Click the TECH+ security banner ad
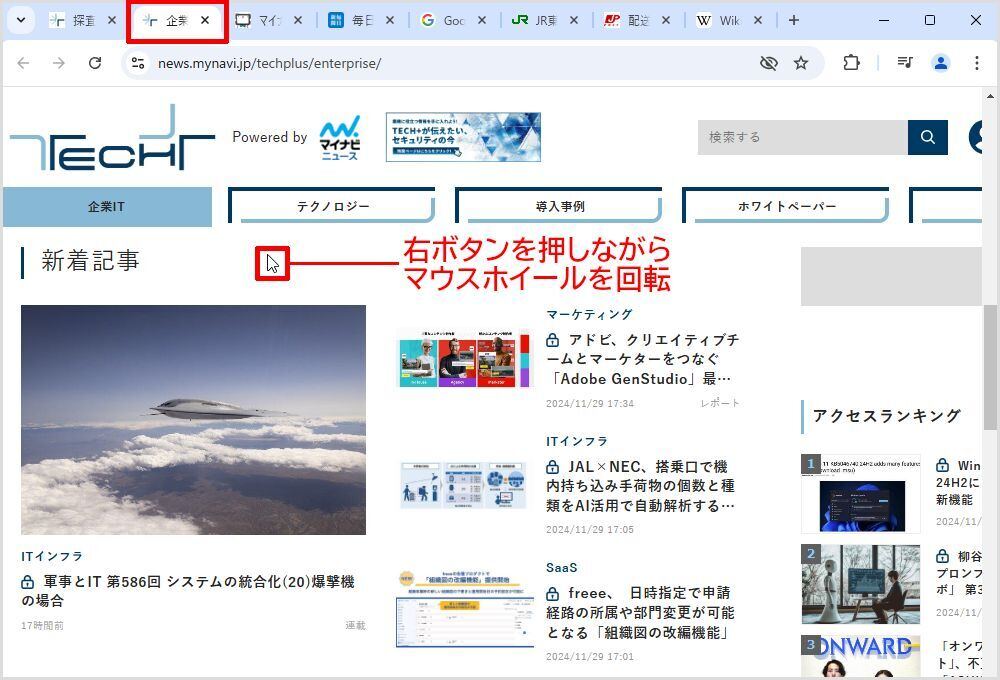 [x=464, y=137]
